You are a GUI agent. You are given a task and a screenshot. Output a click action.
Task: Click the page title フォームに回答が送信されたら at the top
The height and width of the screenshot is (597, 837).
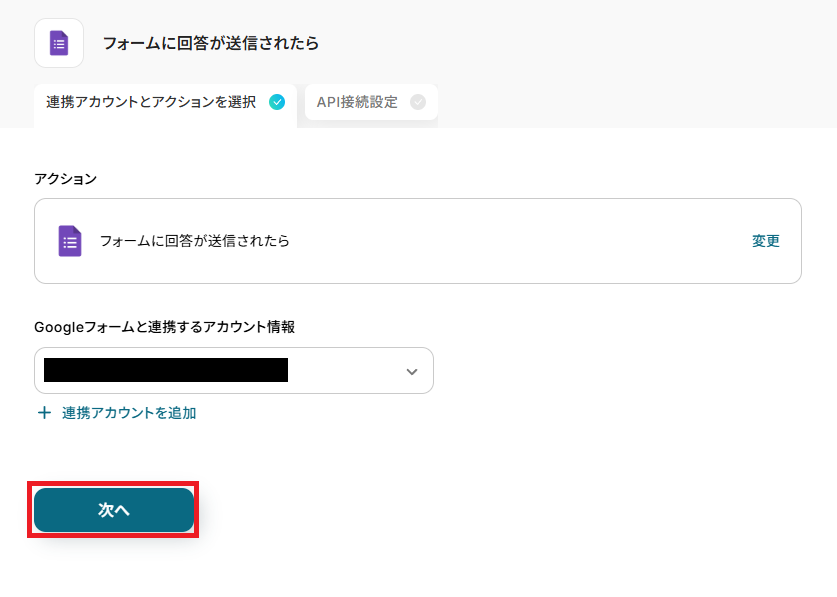point(211,43)
